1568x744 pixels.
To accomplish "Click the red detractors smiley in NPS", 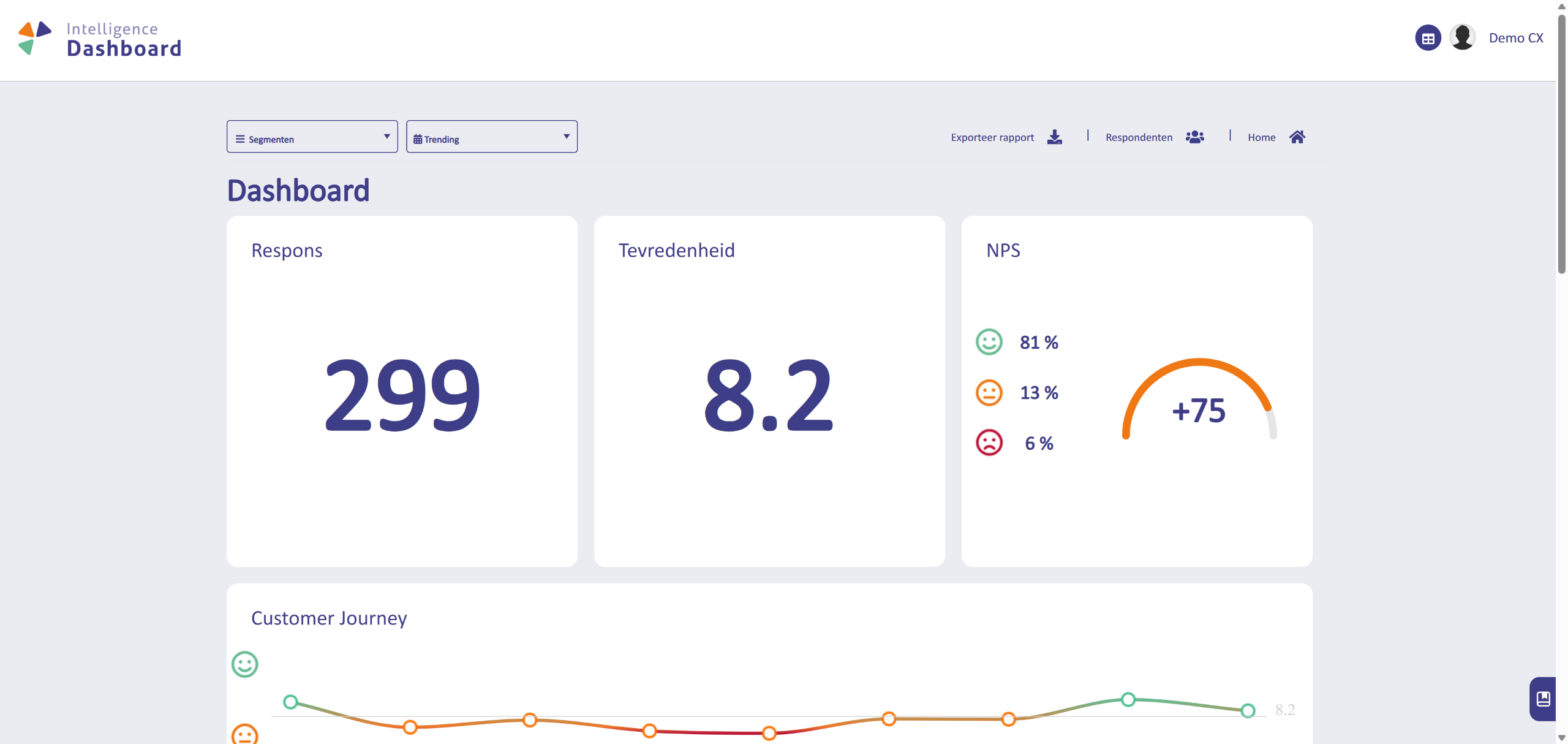I will pyautogui.click(x=989, y=442).
